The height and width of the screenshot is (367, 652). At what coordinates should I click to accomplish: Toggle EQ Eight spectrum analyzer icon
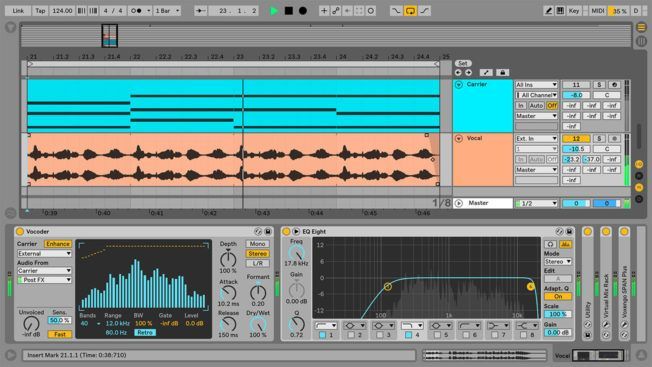(565, 244)
